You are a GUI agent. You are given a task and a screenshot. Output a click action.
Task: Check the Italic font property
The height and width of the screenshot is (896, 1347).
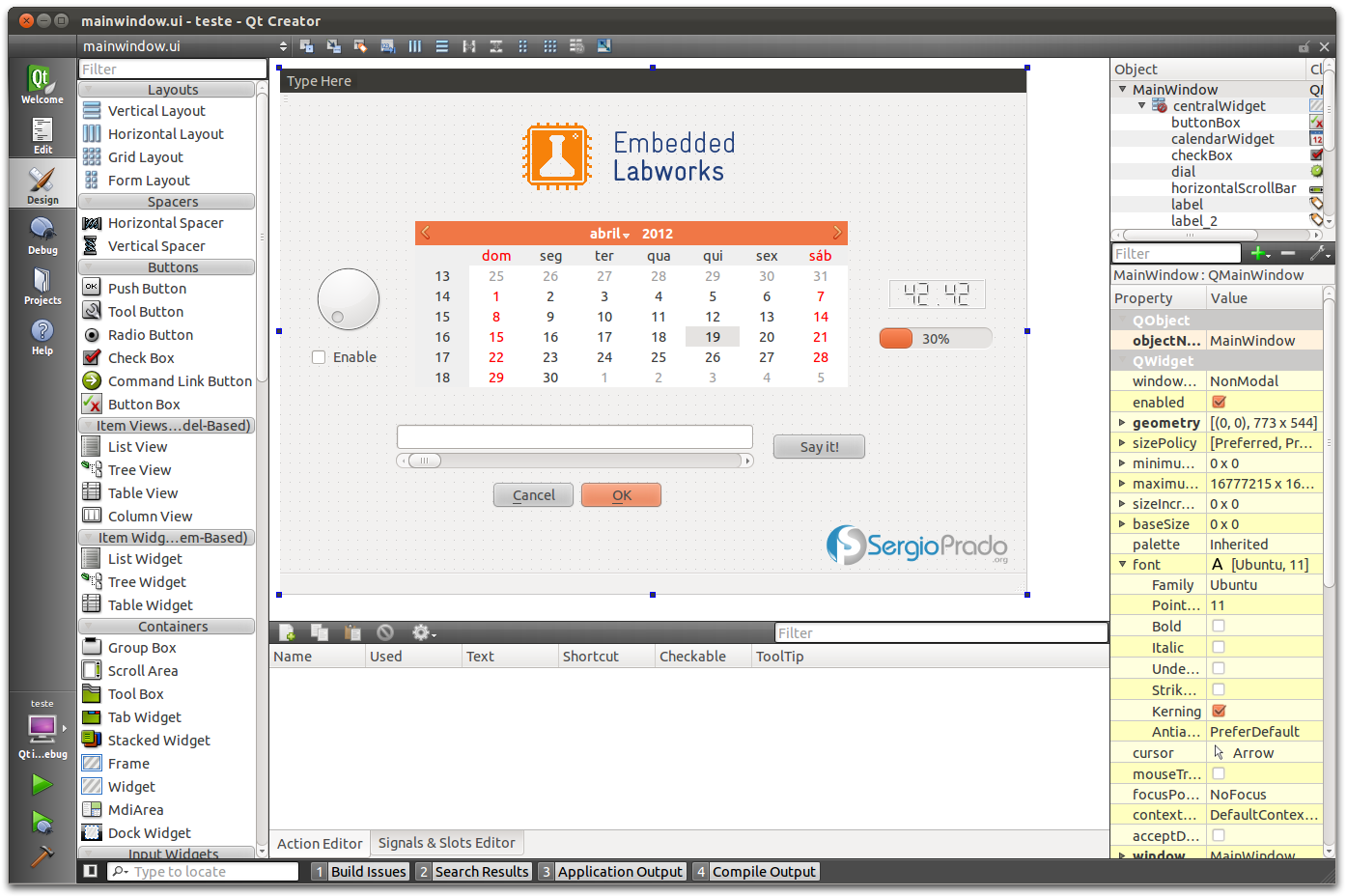click(x=1219, y=647)
